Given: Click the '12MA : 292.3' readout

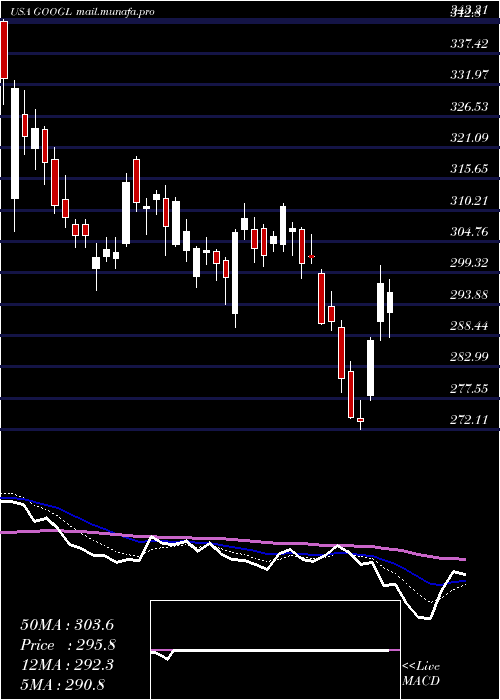Looking at the screenshot, I should tap(67, 665).
